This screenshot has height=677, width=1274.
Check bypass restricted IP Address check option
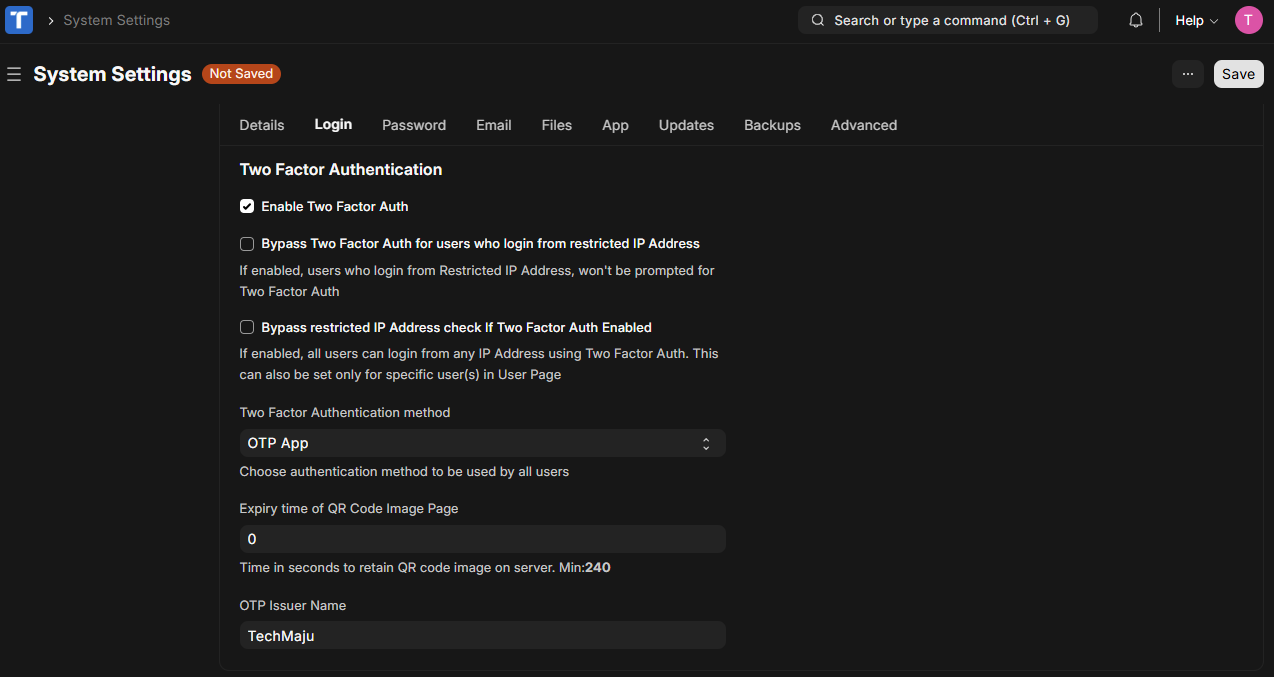(x=246, y=327)
